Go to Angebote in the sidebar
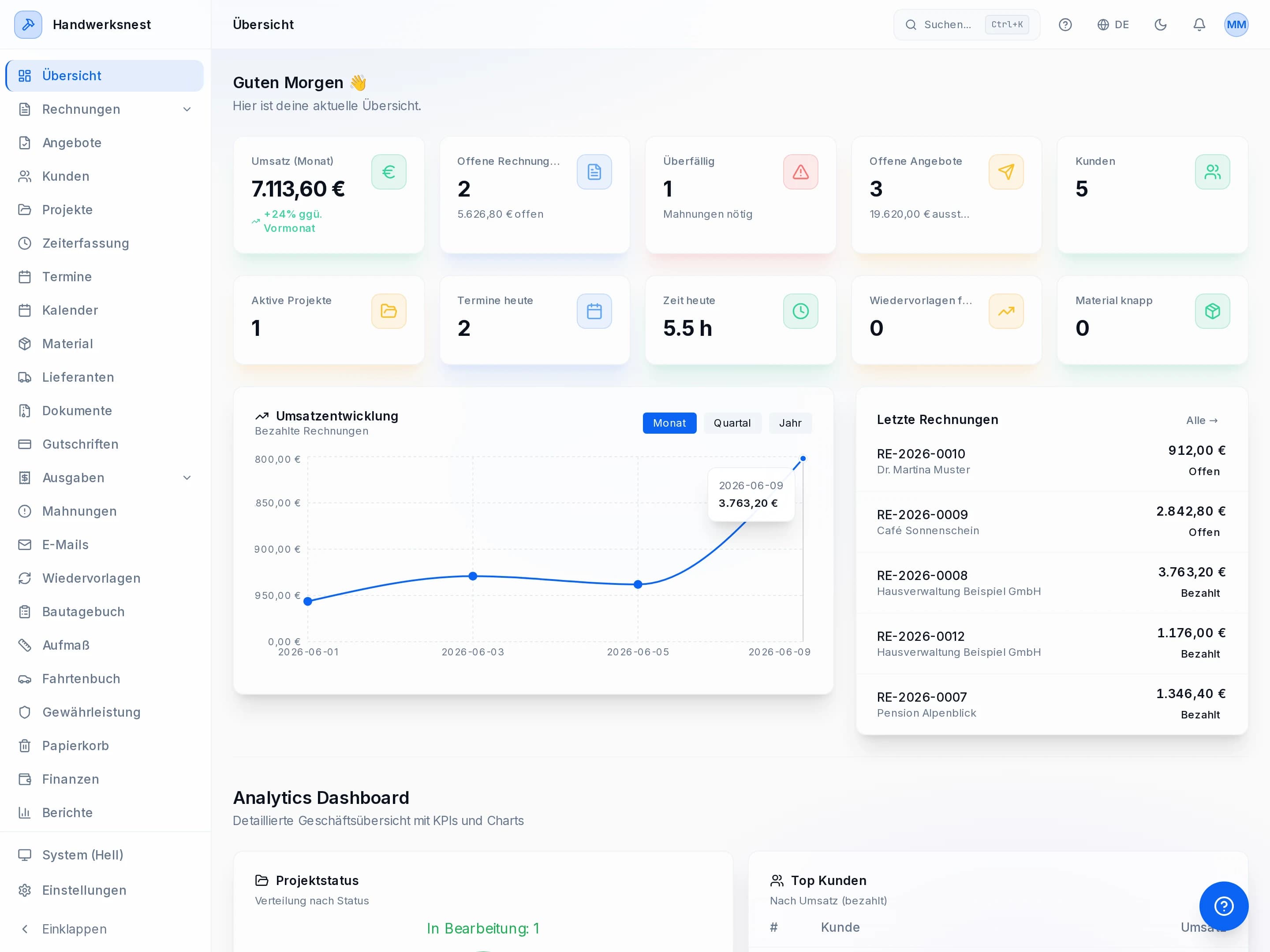Screen dimensions: 1270x952 click(105, 143)
